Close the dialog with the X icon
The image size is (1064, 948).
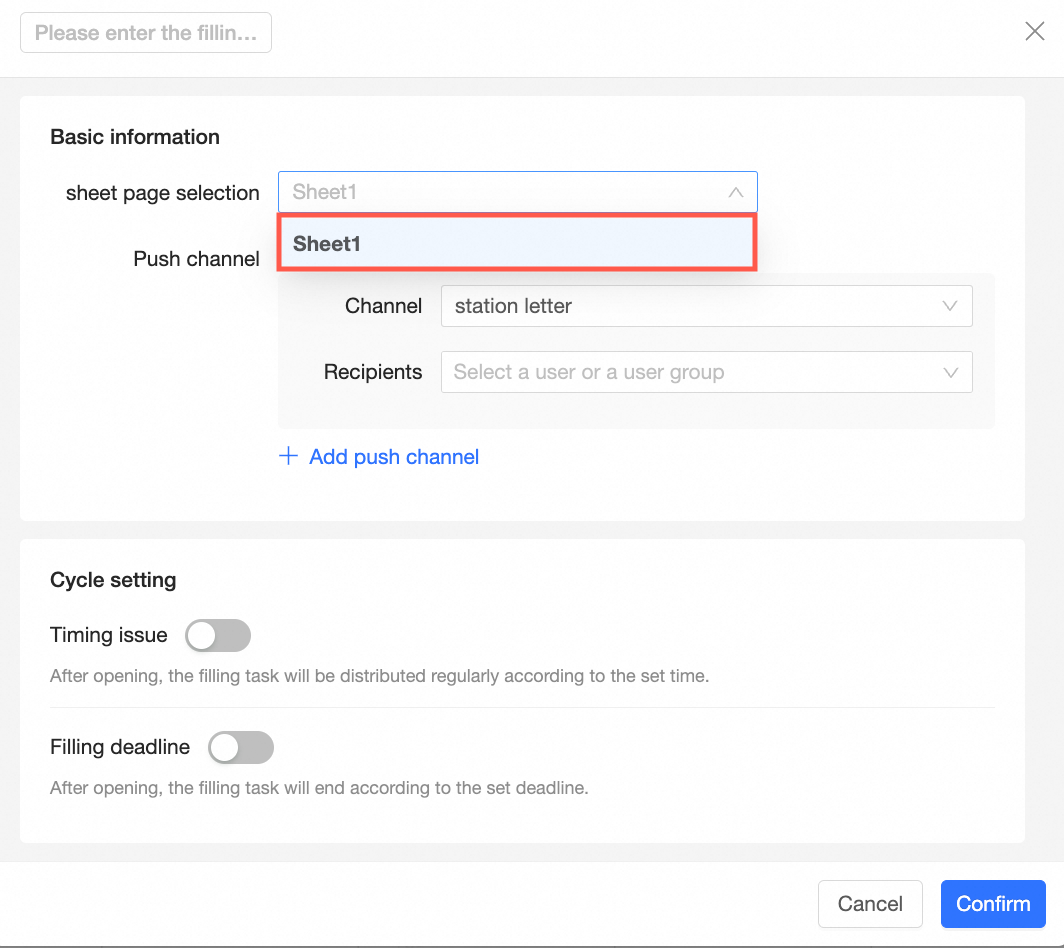tap(1035, 32)
